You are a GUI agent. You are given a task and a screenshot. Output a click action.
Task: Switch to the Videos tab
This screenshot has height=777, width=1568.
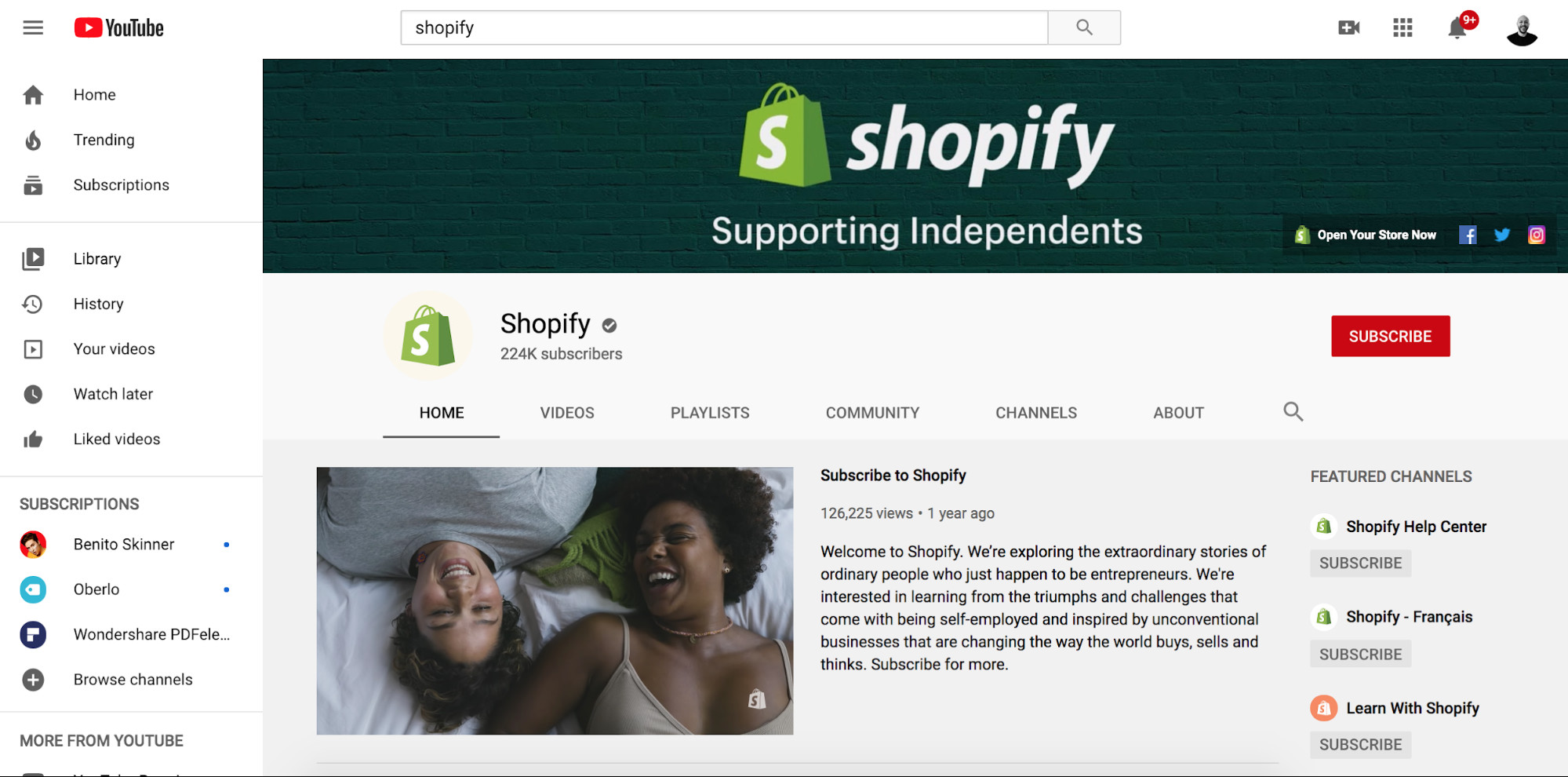(x=567, y=413)
